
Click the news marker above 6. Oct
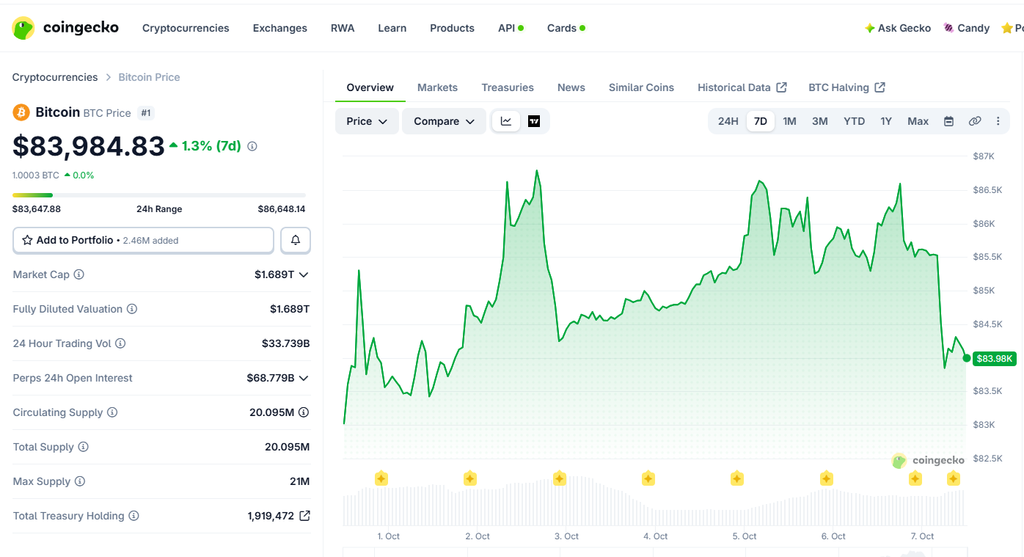[826, 479]
